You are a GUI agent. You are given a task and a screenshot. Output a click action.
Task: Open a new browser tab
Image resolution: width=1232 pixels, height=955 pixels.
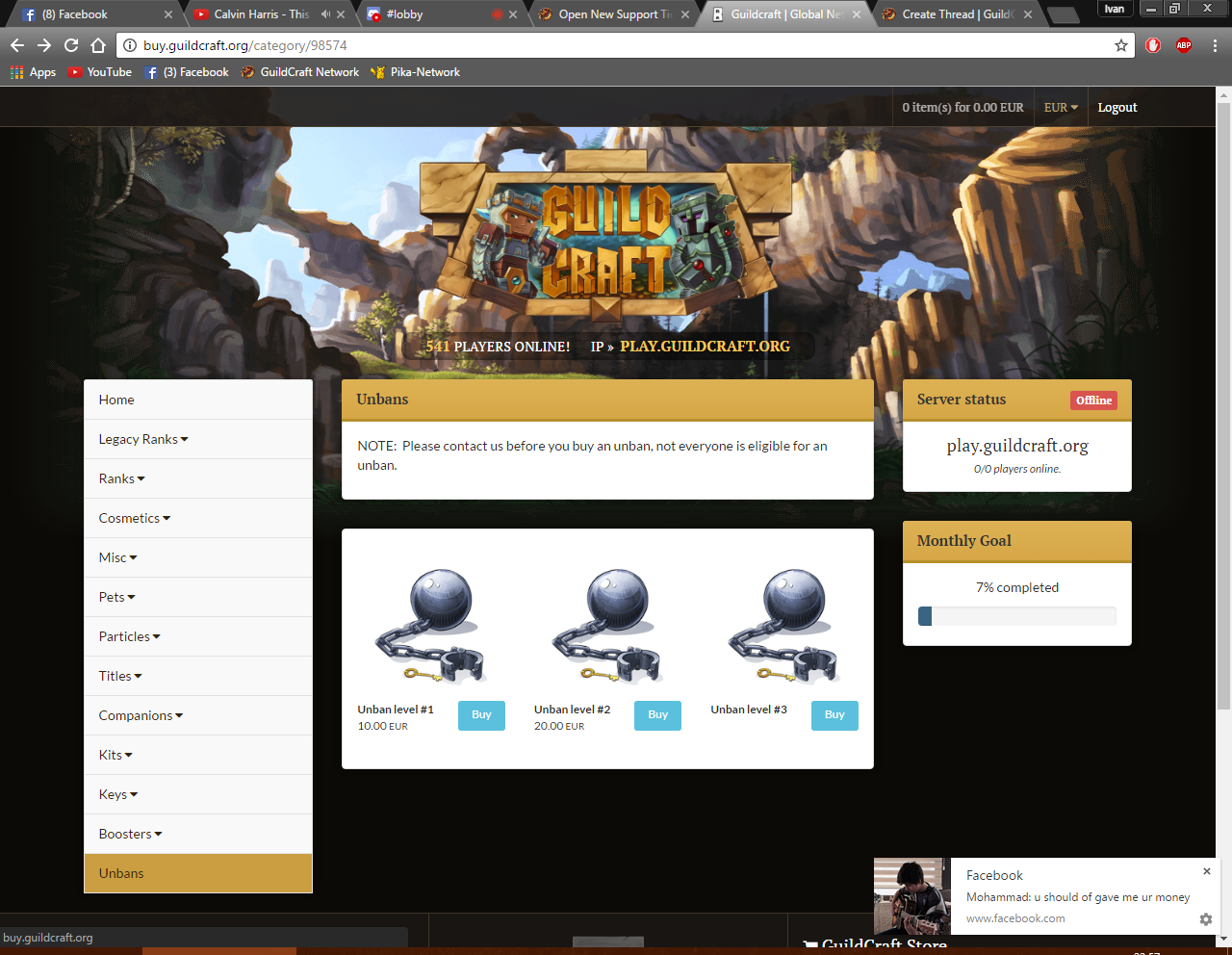[x=1063, y=14]
